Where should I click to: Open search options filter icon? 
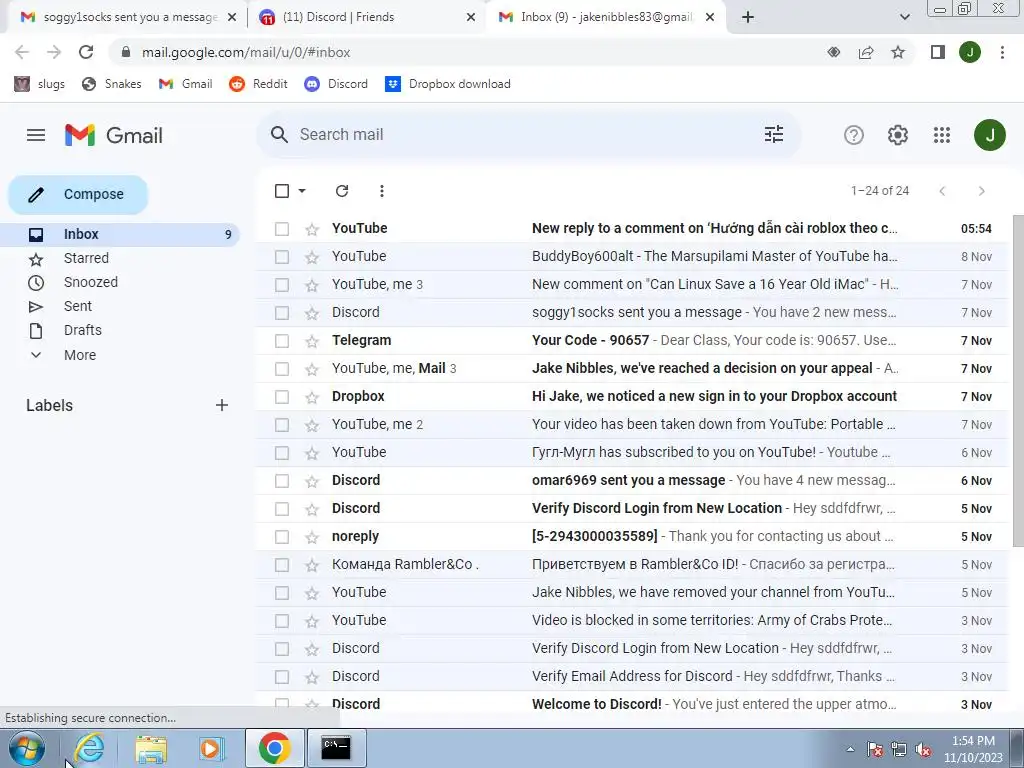coord(774,135)
